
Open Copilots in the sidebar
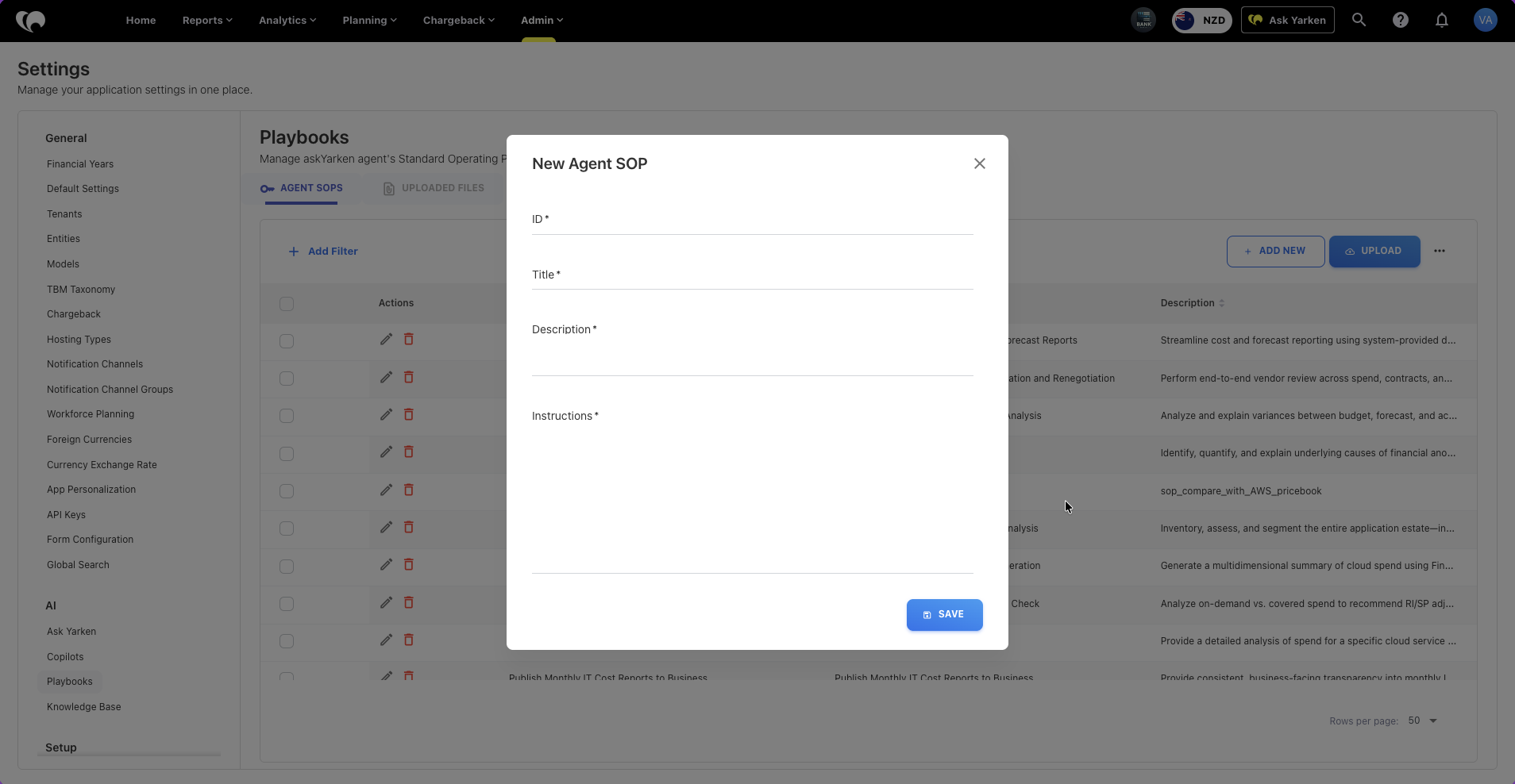click(x=65, y=657)
